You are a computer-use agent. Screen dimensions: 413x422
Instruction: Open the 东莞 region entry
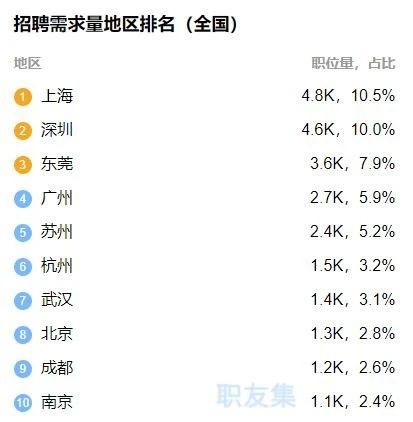point(57,164)
